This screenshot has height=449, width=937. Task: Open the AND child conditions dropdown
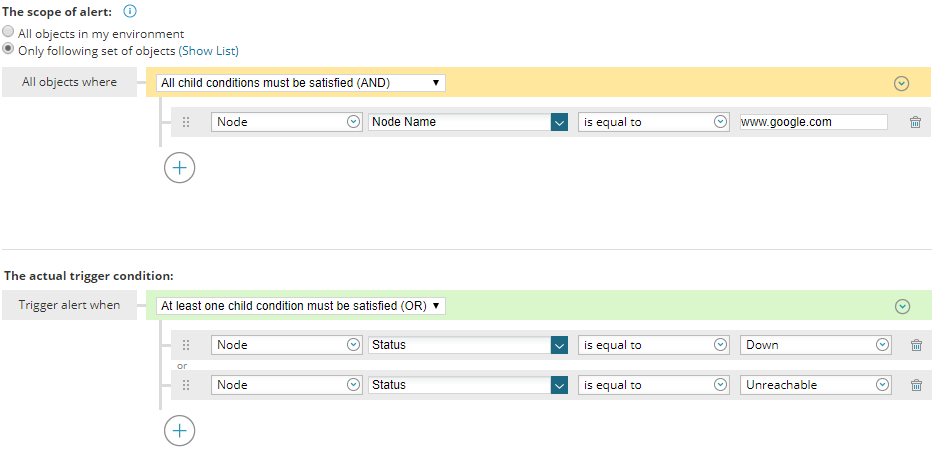point(301,83)
